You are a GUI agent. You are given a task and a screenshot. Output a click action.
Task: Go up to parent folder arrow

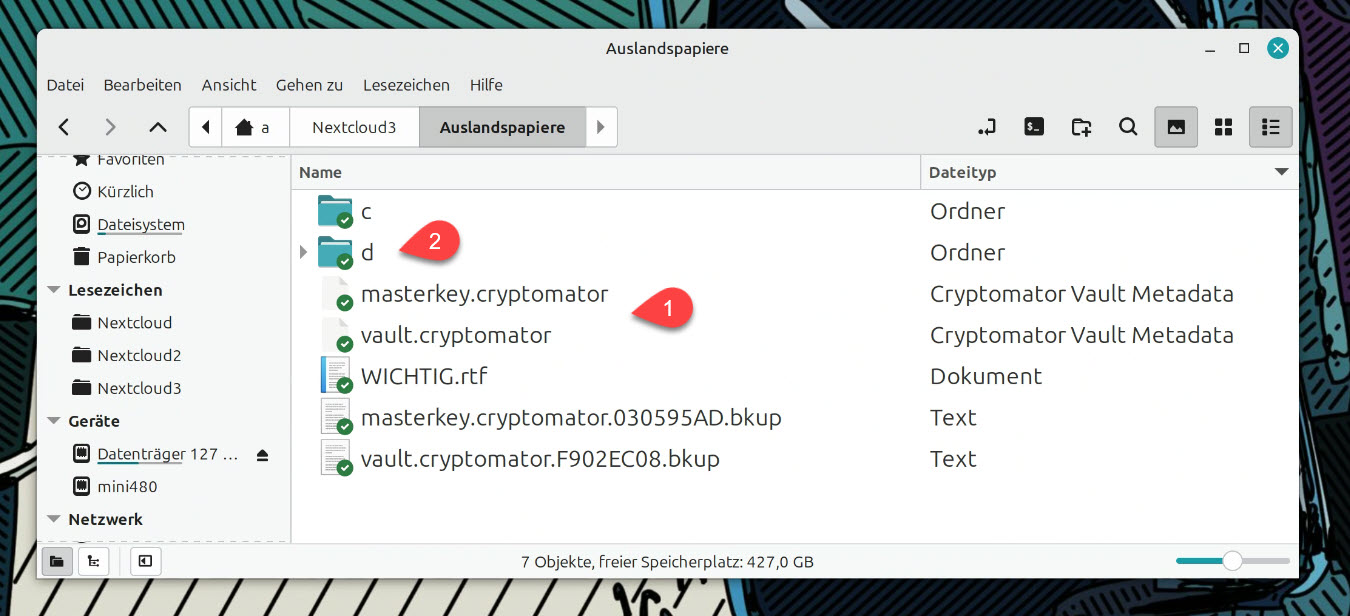pos(157,127)
